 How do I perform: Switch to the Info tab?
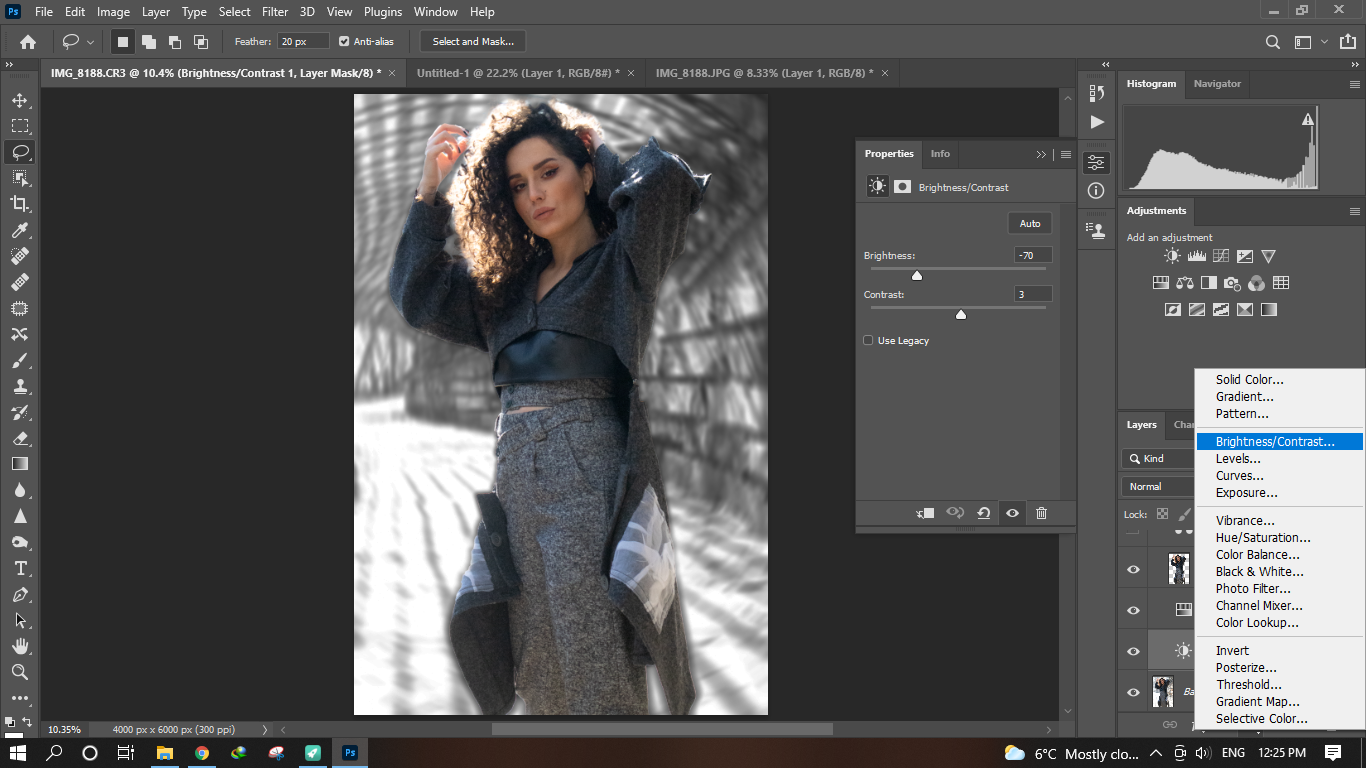click(x=940, y=154)
